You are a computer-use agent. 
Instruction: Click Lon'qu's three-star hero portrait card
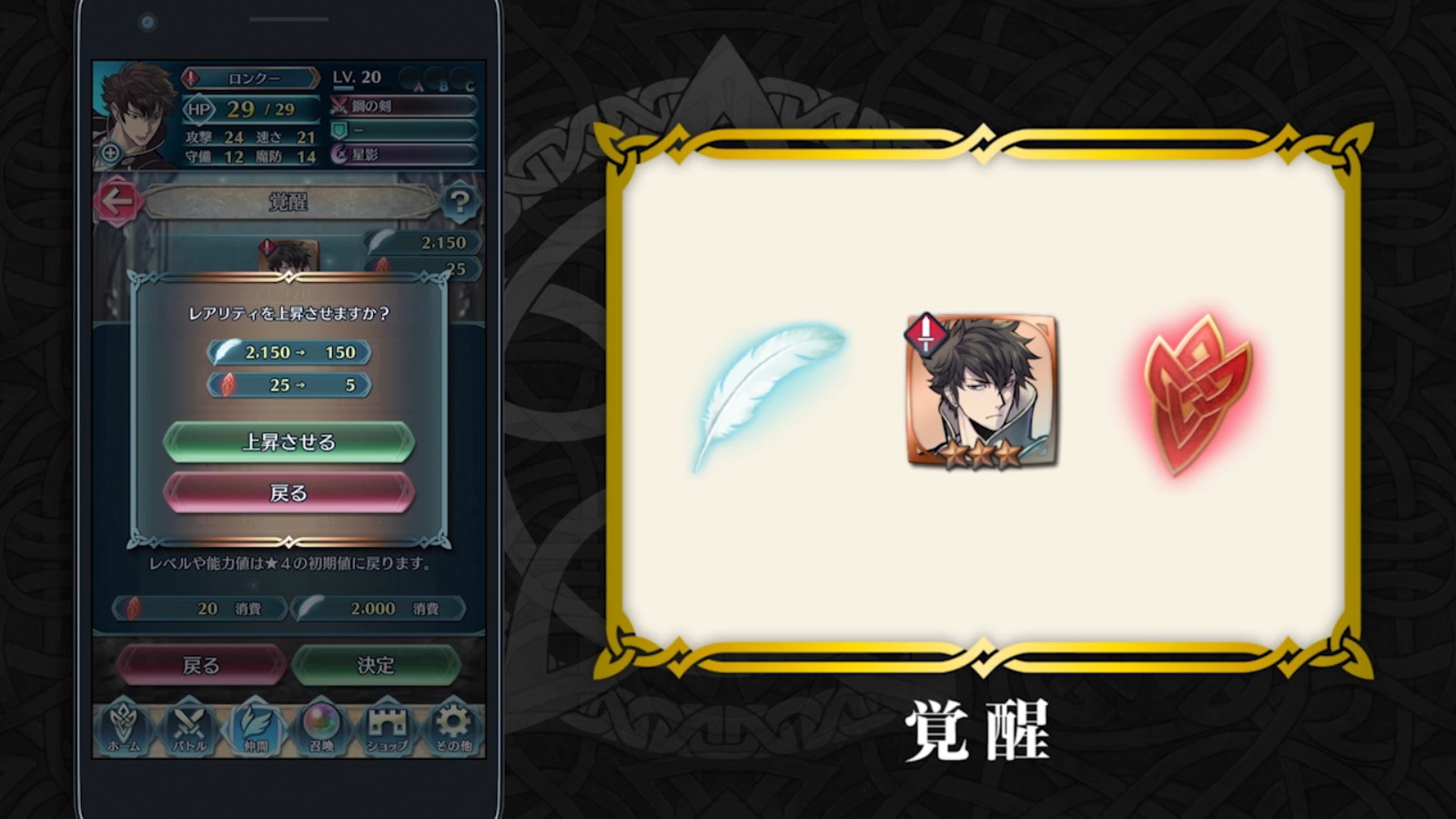tap(981, 391)
